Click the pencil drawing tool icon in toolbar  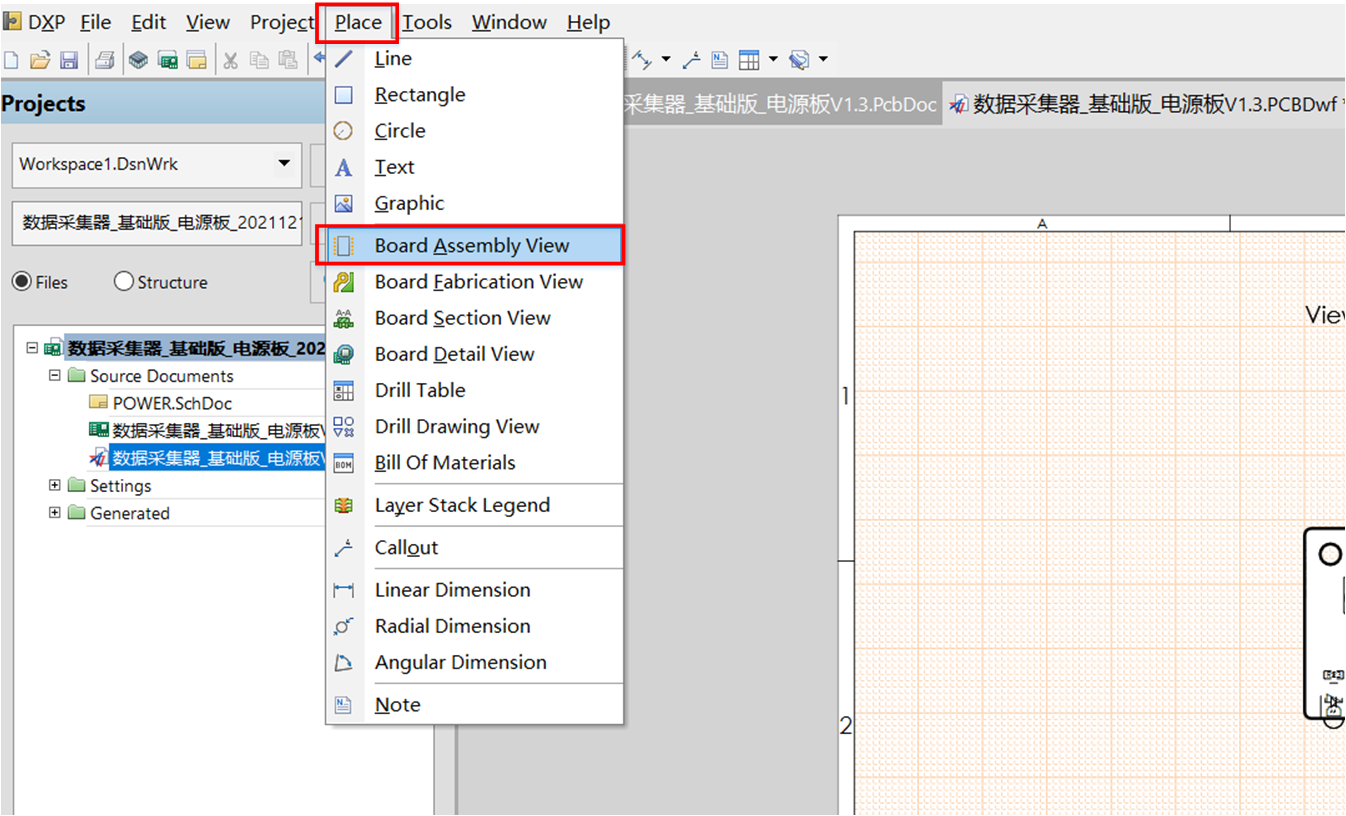click(799, 61)
